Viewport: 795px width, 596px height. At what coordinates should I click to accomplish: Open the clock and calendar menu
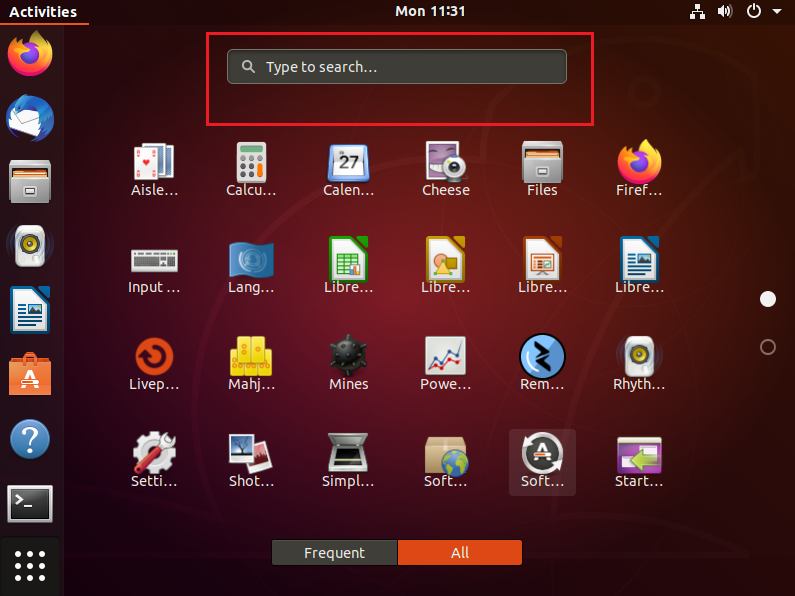coord(430,12)
